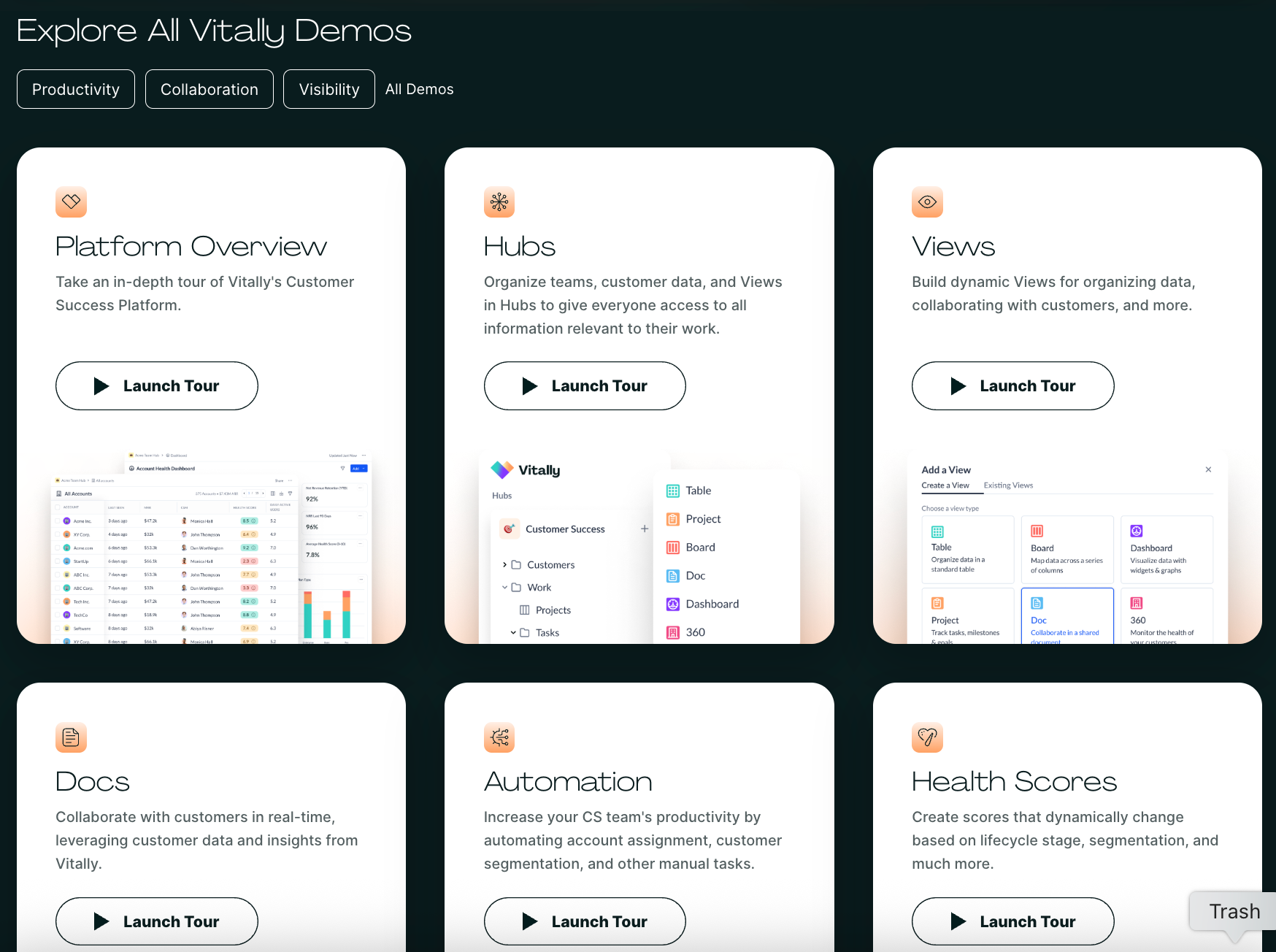Launch the Hubs tour
Image resolution: width=1276 pixels, height=952 pixels.
(585, 385)
